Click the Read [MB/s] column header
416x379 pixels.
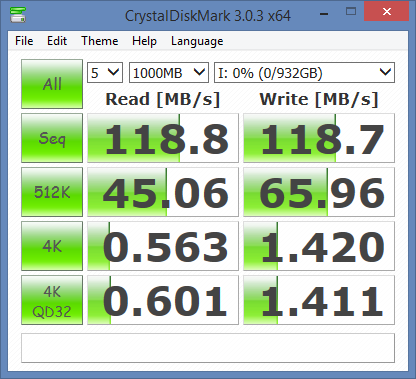[x=163, y=99]
